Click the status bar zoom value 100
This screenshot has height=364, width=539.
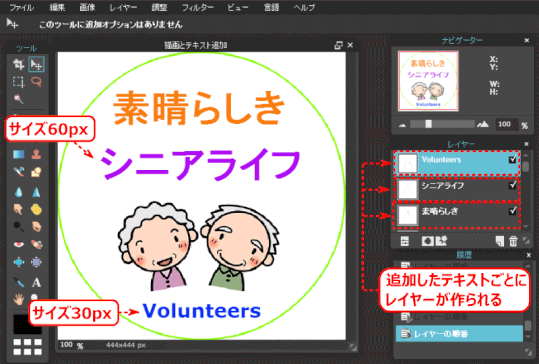(x=67, y=345)
